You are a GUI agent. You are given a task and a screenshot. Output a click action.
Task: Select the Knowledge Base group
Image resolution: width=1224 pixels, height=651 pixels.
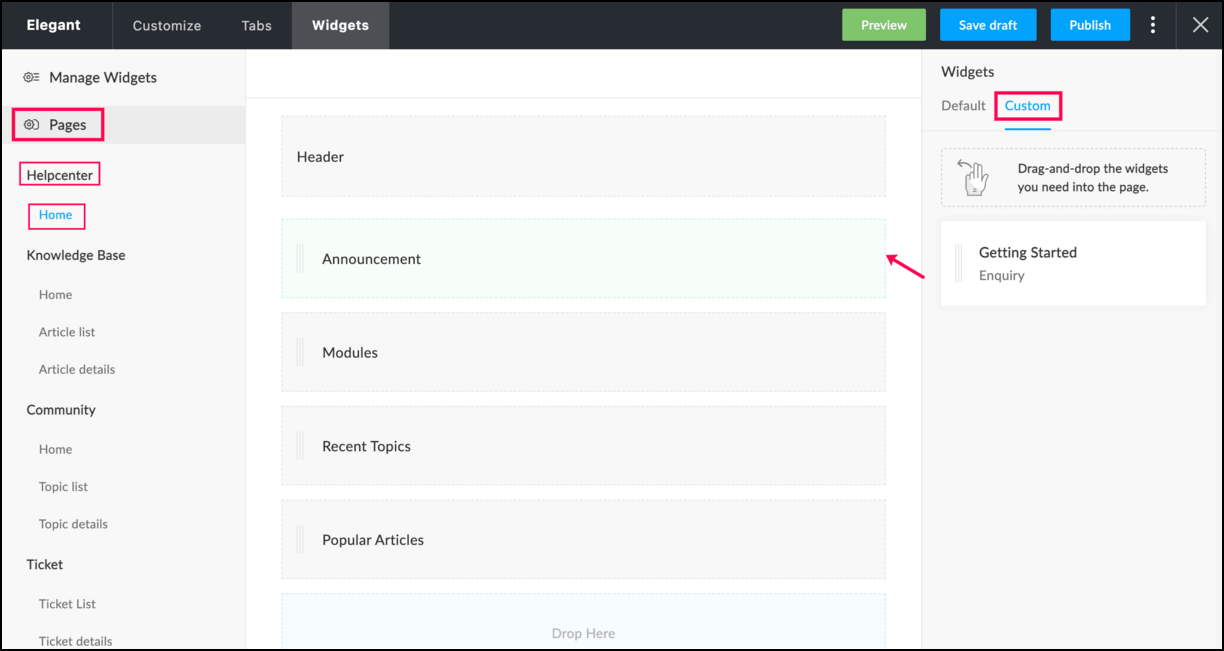pos(76,255)
